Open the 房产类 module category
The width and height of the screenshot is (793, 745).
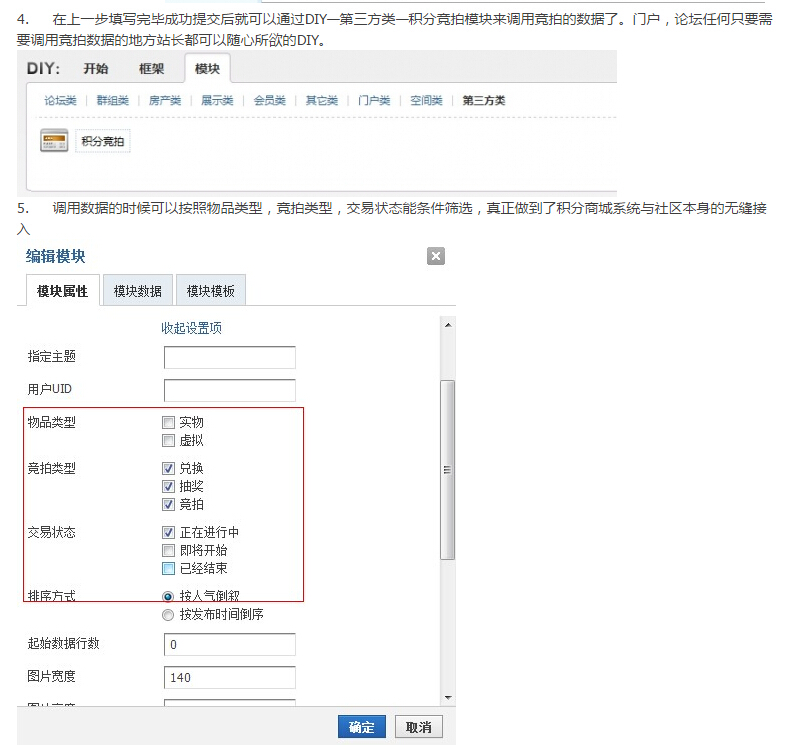(x=165, y=100)
